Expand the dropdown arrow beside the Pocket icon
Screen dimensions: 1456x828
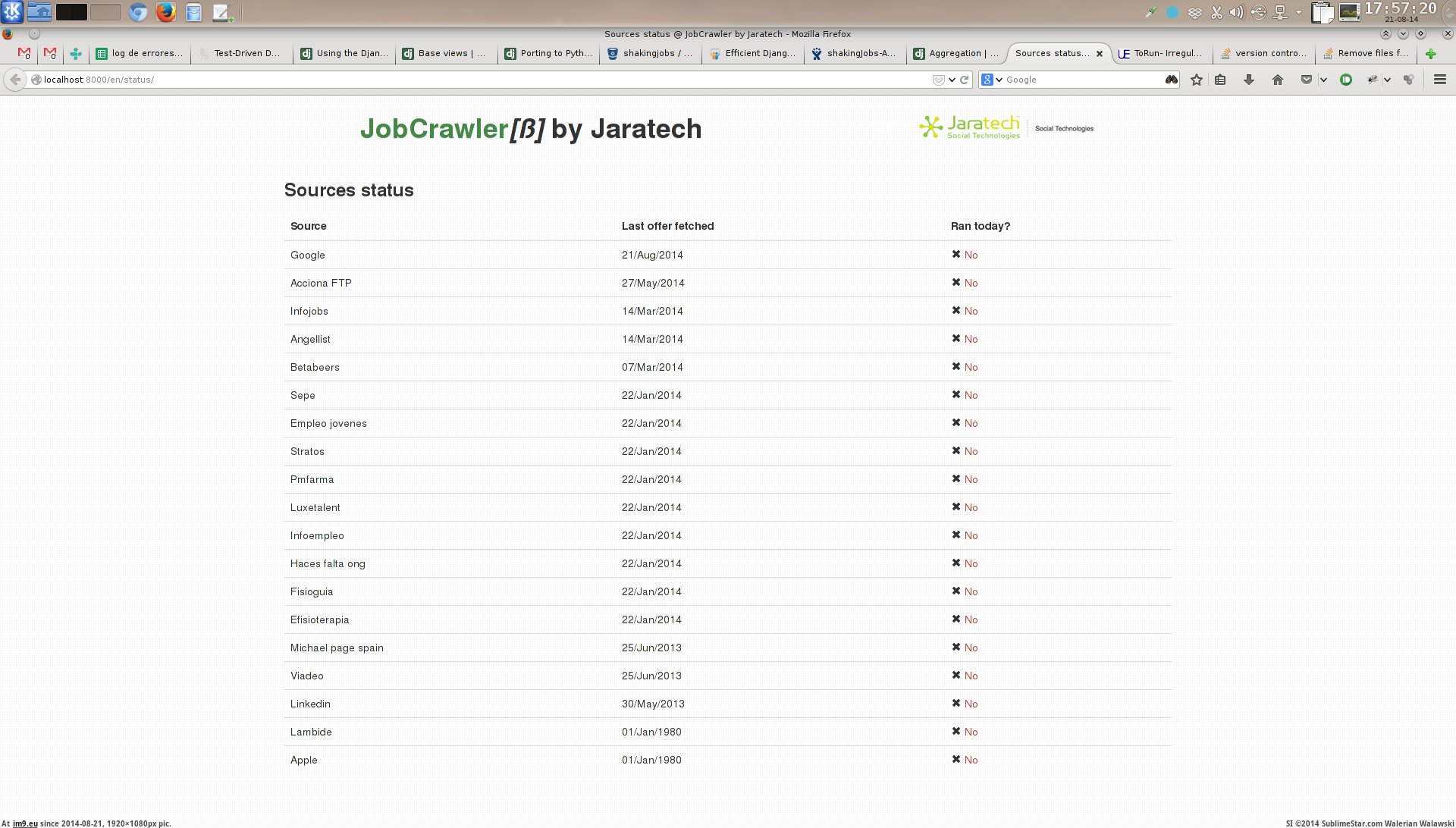pos(1323,80)
